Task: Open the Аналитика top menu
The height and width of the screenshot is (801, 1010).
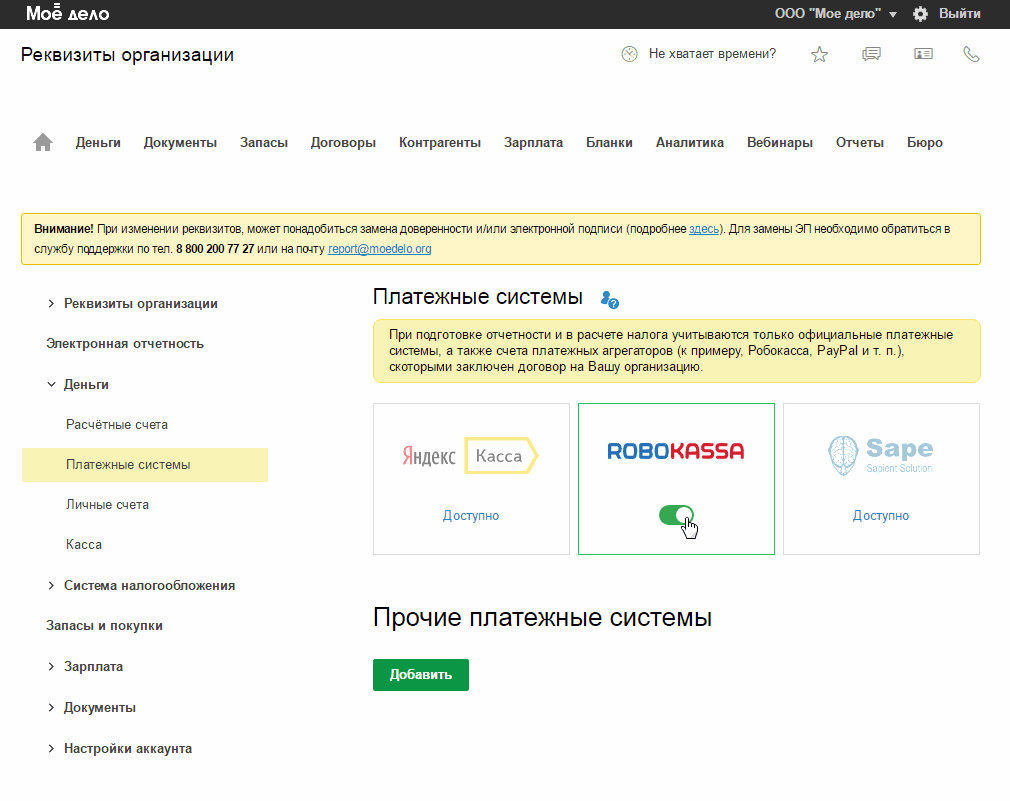Action: click(x=690, y=143)
